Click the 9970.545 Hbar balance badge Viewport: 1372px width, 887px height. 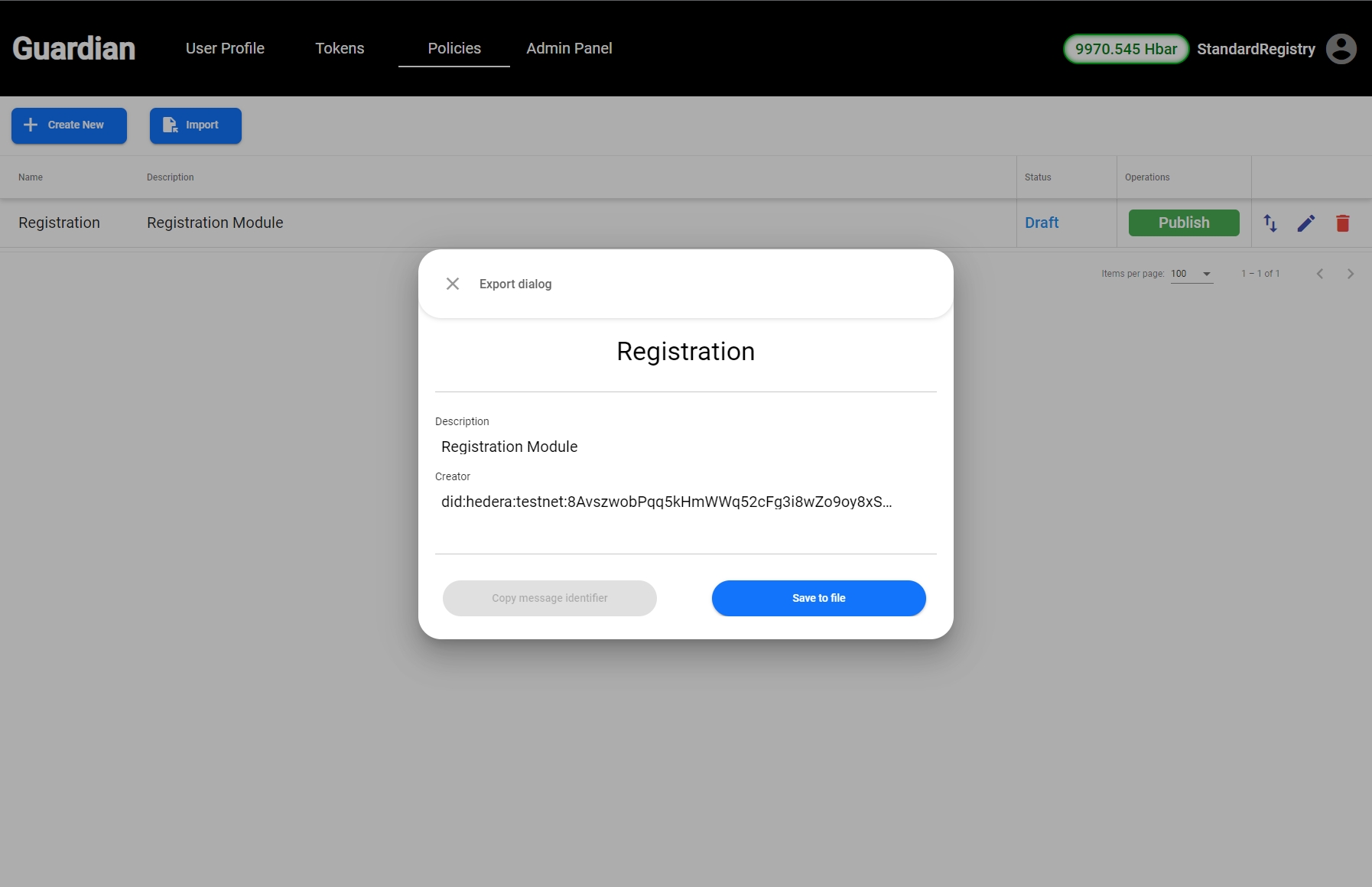coord(1125,49)
